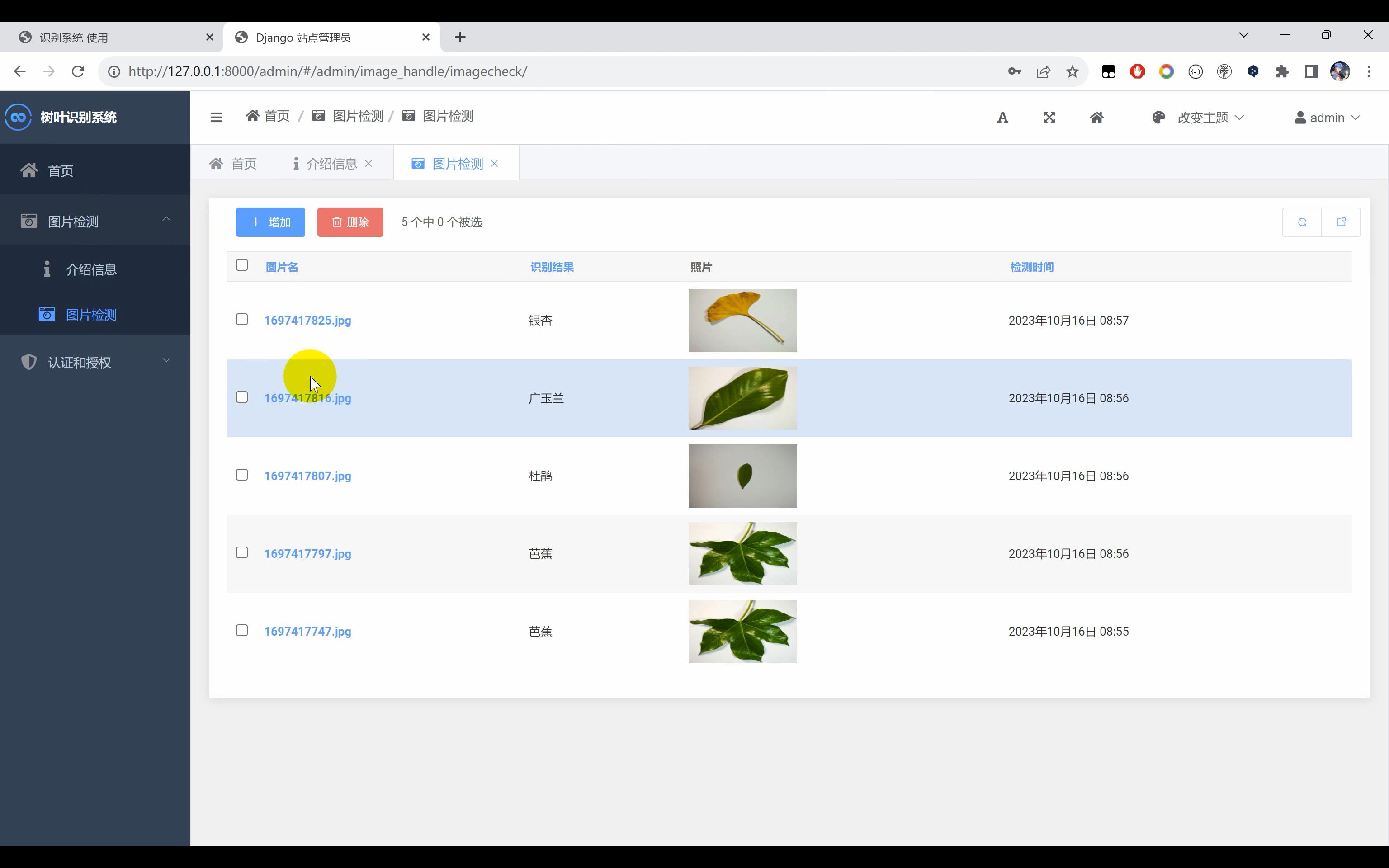This screenshot has width=1389, height=868.
Task: Reload the page in browser
Action: click(78, 71)
